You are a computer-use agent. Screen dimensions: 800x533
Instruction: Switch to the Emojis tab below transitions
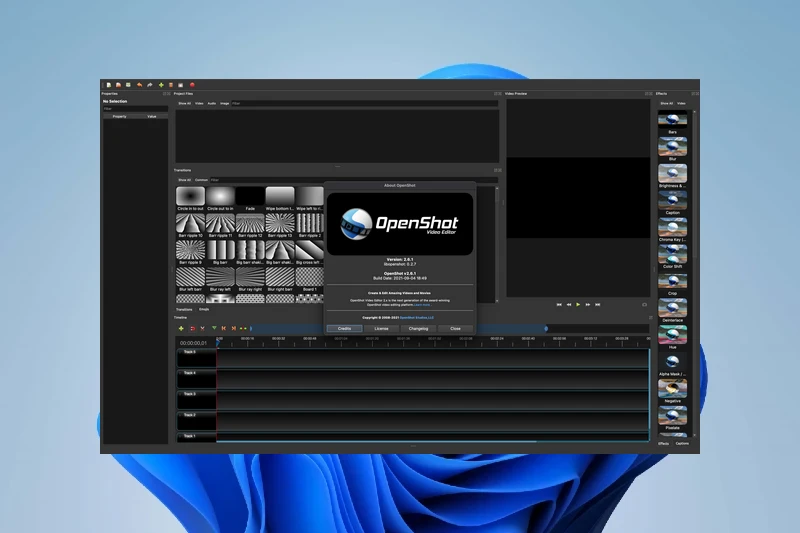204,309
